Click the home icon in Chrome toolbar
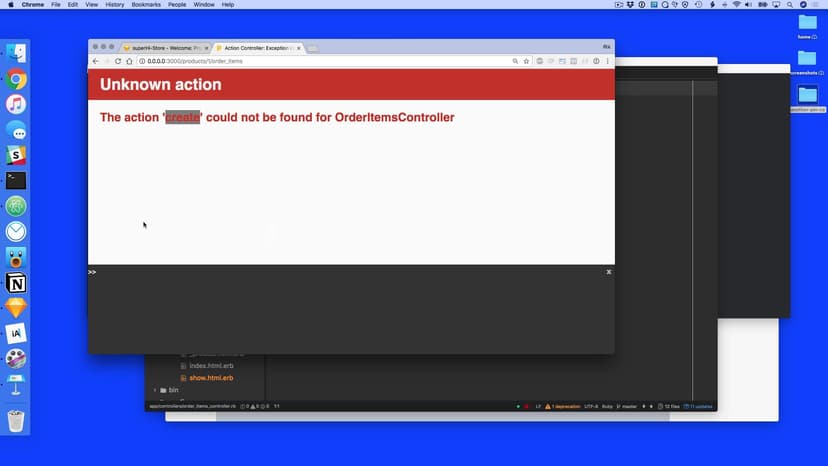The image size is (828, 466). pos(129,61)
